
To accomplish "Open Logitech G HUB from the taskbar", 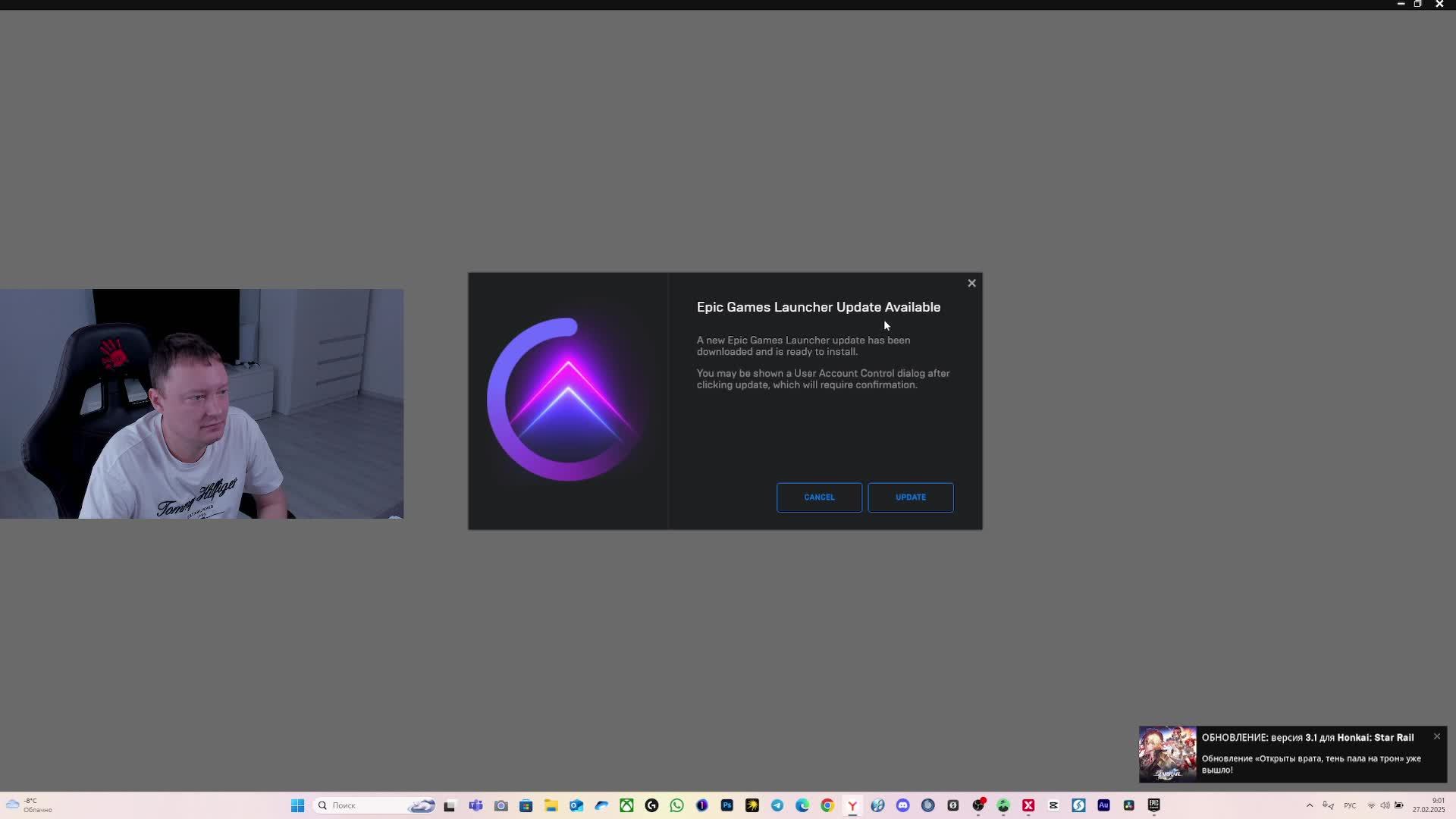I will pyautogui.click(x=651, y=805).
